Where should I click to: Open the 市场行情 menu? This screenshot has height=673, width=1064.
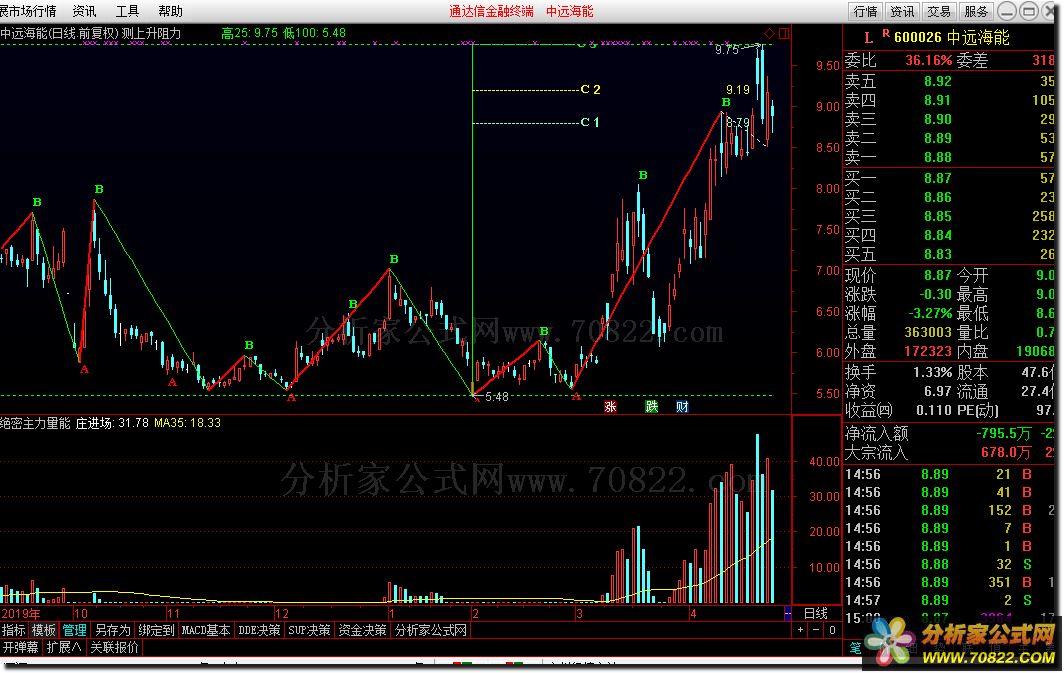click(x=28, y=12)
